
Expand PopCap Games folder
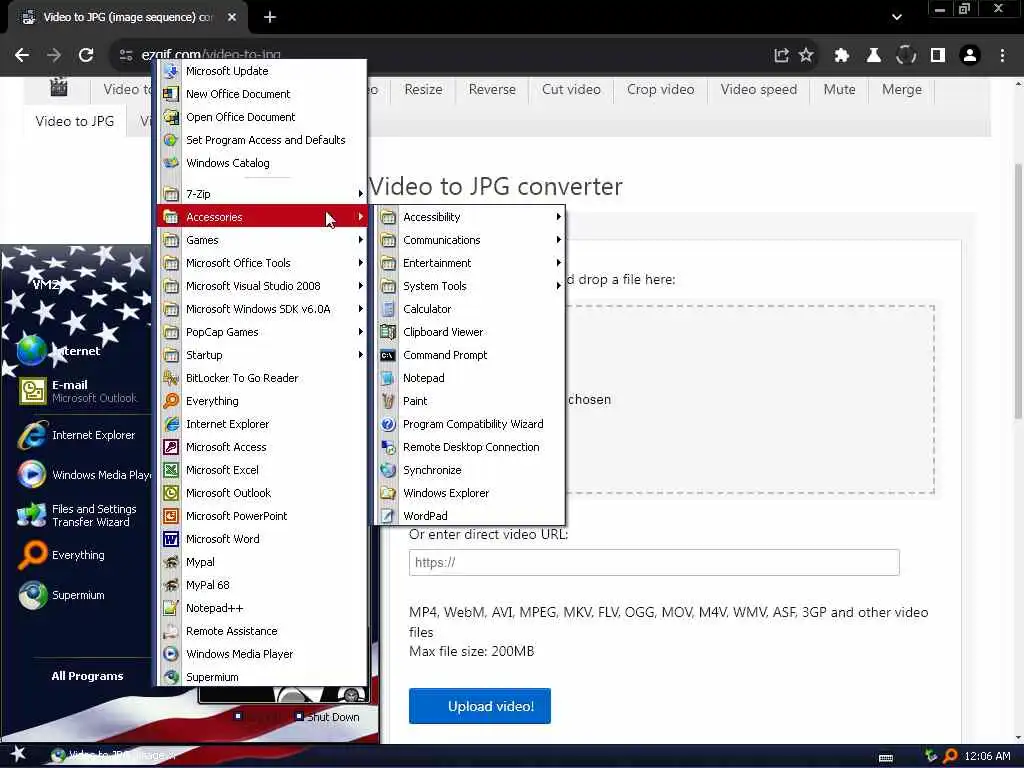[x=262, y=332]
